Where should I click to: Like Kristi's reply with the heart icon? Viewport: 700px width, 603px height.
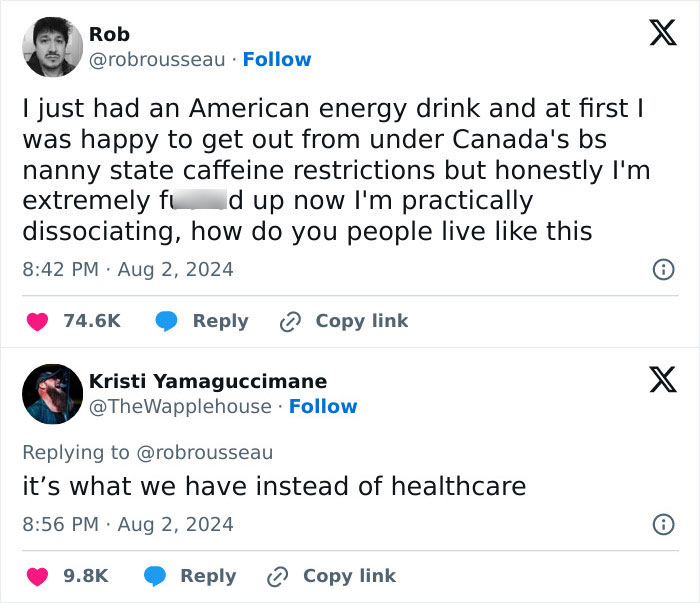tap(37, 576)
